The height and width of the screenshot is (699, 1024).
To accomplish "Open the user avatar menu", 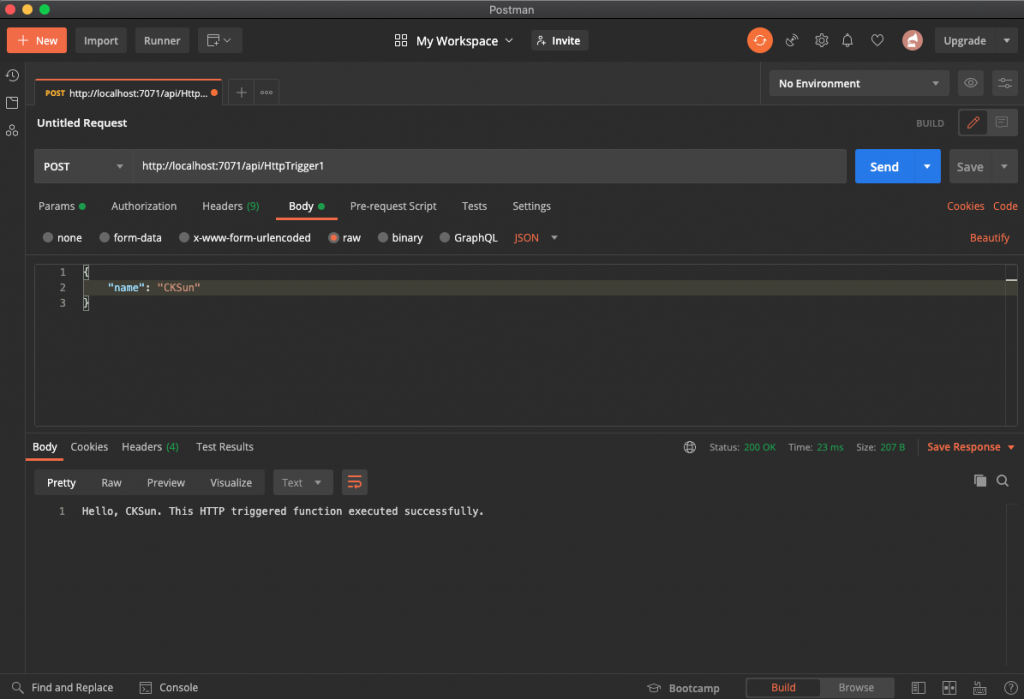I will pos(912,41).
